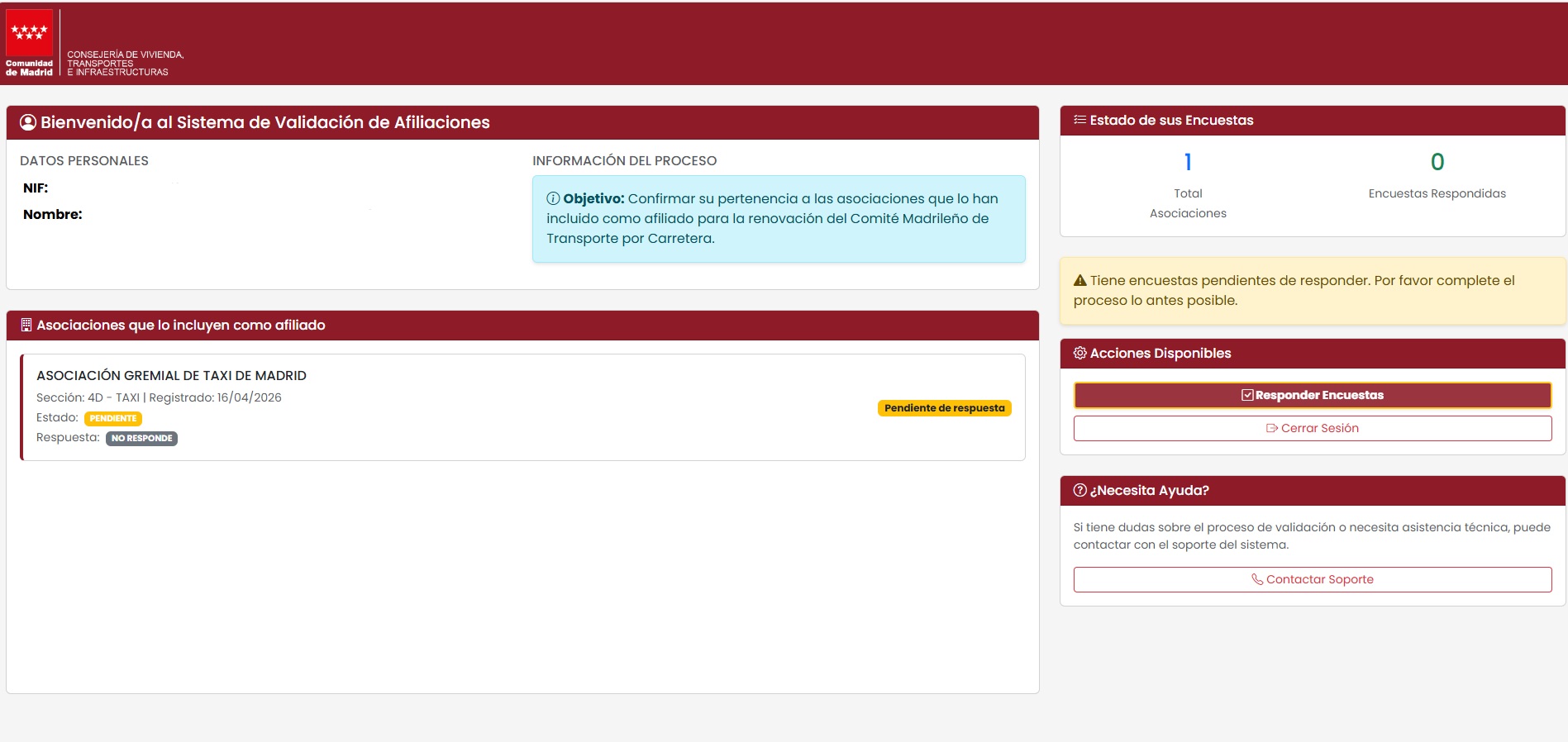Click the warning triangle icon in yellow alert
Screen dimensions: 1568x742
point(1079,281)
